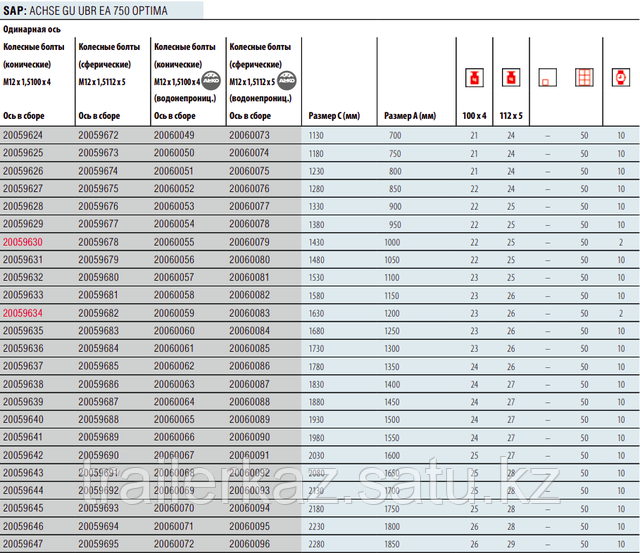Click the weight icon above 112 x 5
Image resolution: width=640 pixels, height=553 pixels.
(x=511, y=77)
